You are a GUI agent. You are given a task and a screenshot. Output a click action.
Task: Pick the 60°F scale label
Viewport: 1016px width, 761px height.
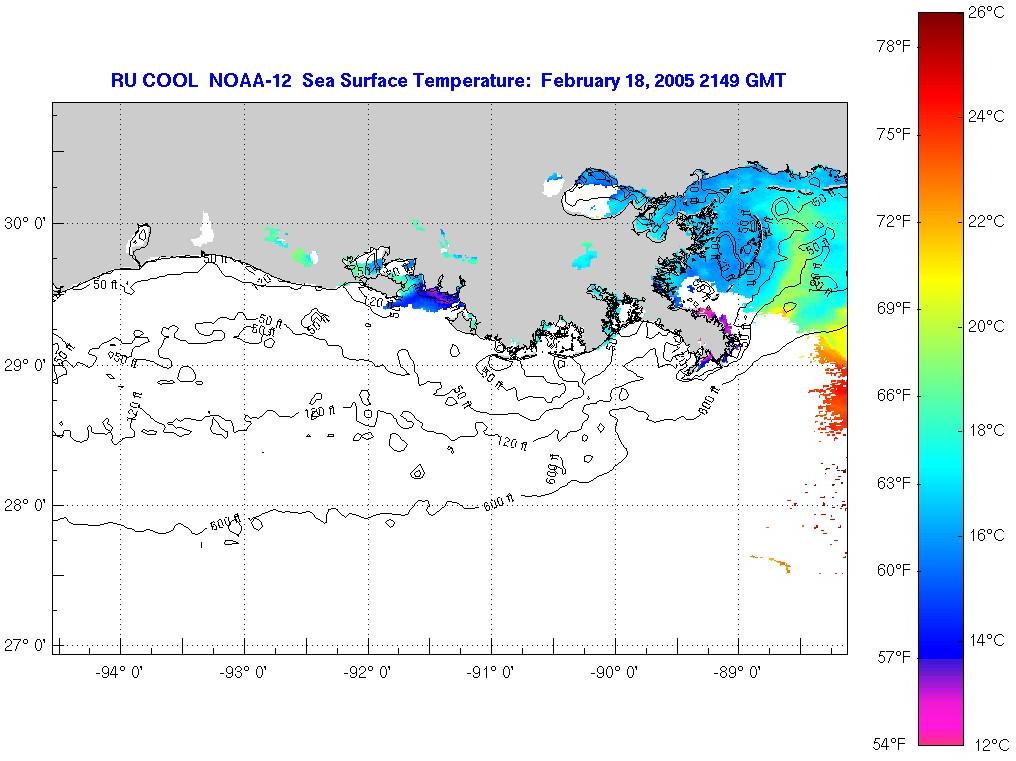click(894, 570)
